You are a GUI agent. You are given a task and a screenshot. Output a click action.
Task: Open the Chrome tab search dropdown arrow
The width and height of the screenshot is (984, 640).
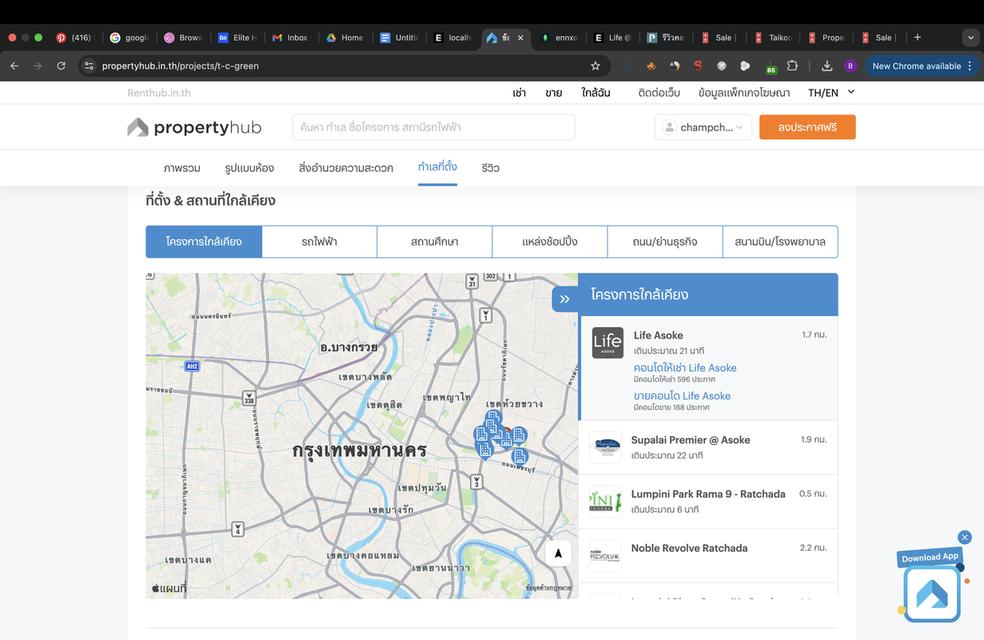point(969,37)
